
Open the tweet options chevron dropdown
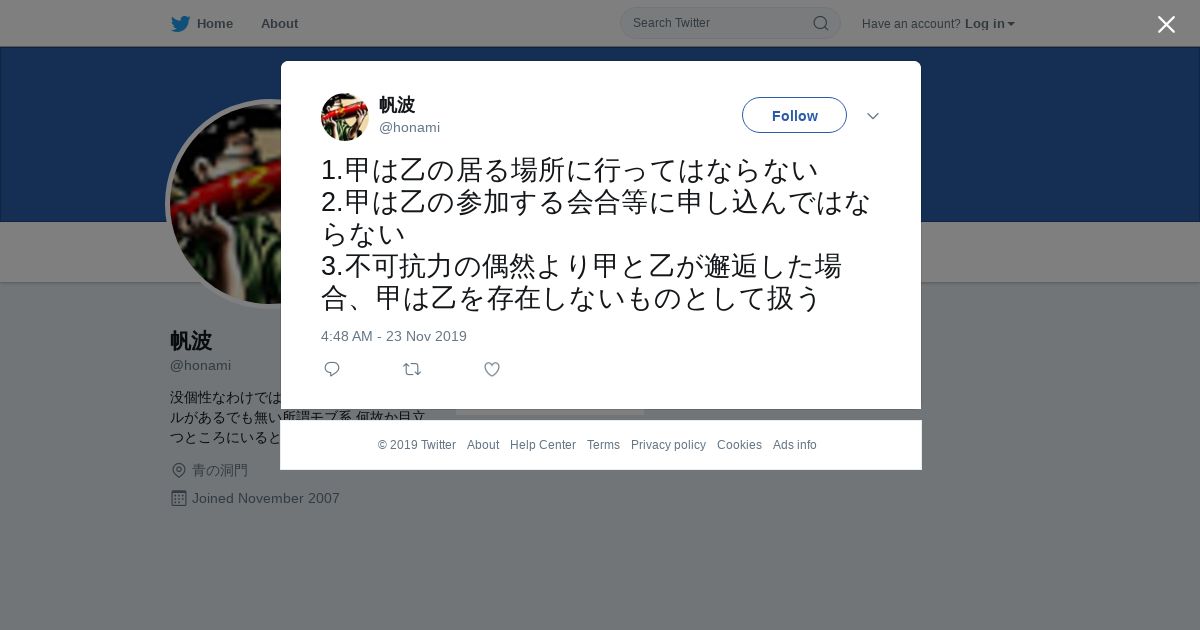tap(873, 116)
